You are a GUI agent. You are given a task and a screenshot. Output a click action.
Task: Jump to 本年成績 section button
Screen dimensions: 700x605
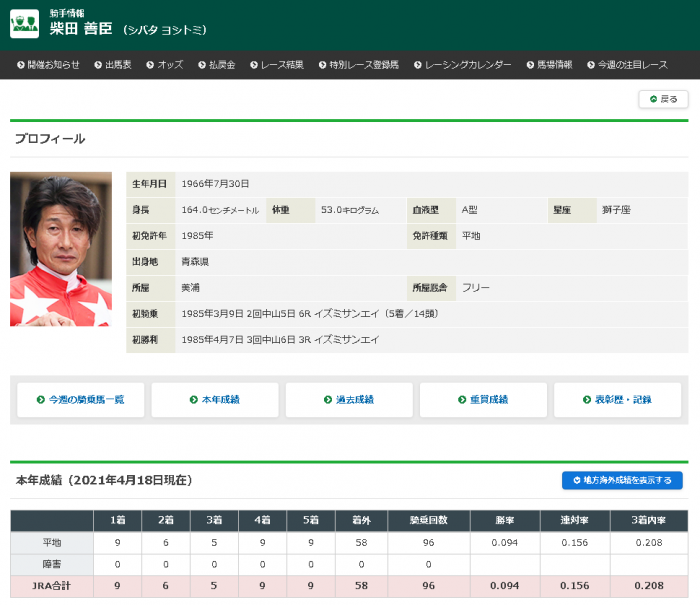[214, 400]
